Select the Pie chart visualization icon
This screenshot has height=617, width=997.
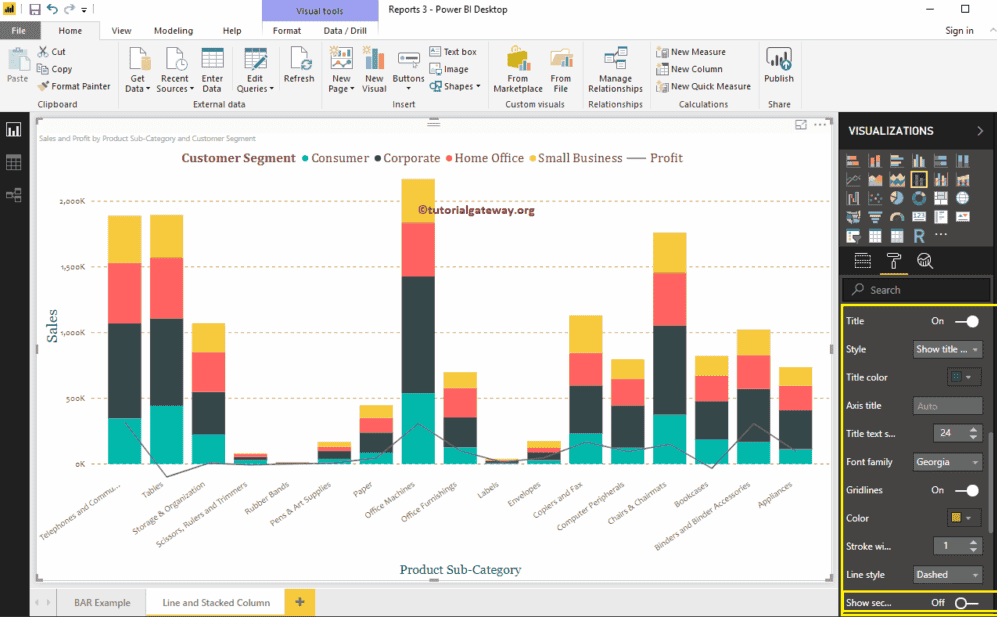pyautogui.click(x=897, y=197)
